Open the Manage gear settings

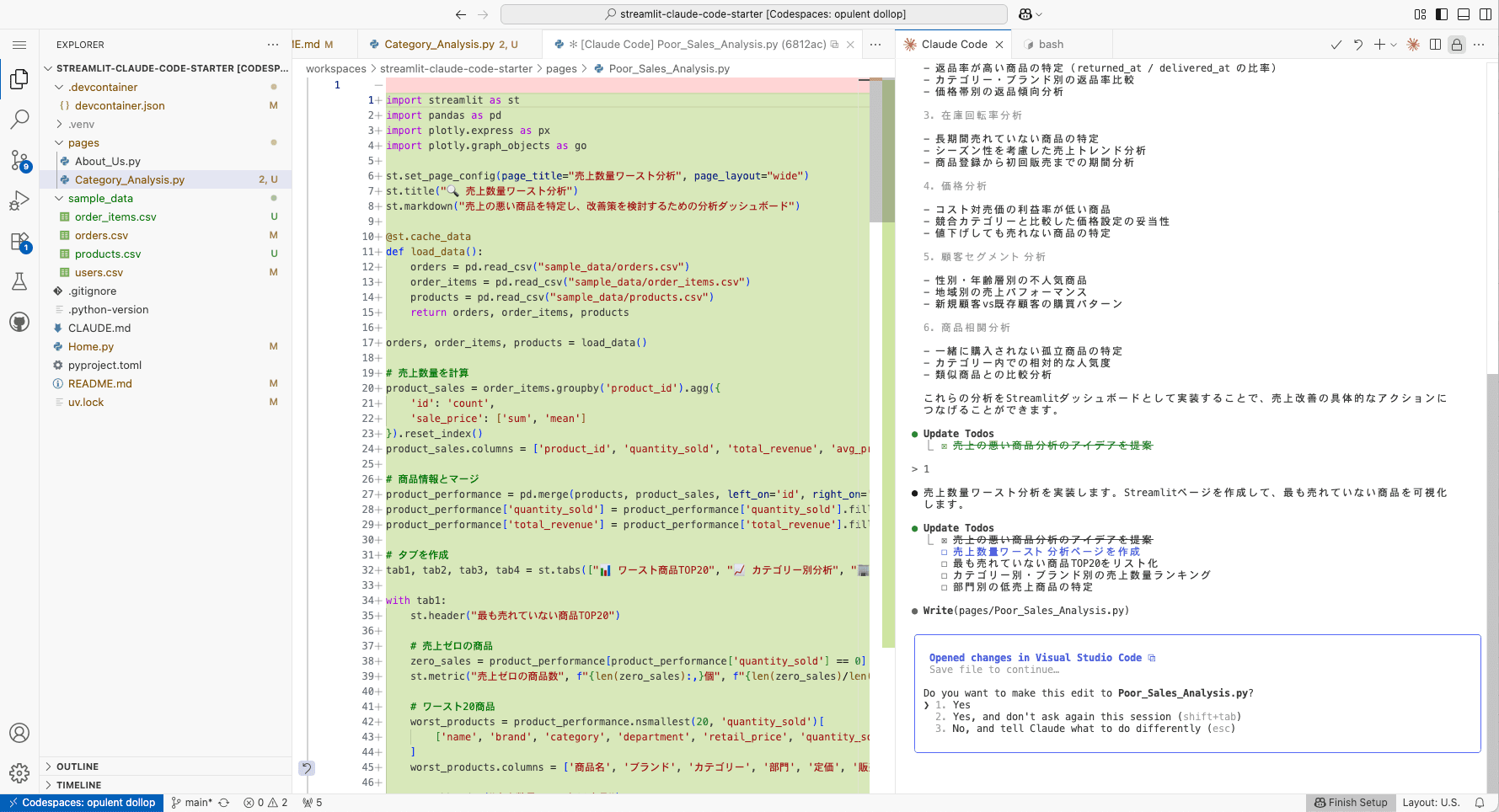pyautogui.click(x=19, y=772)
